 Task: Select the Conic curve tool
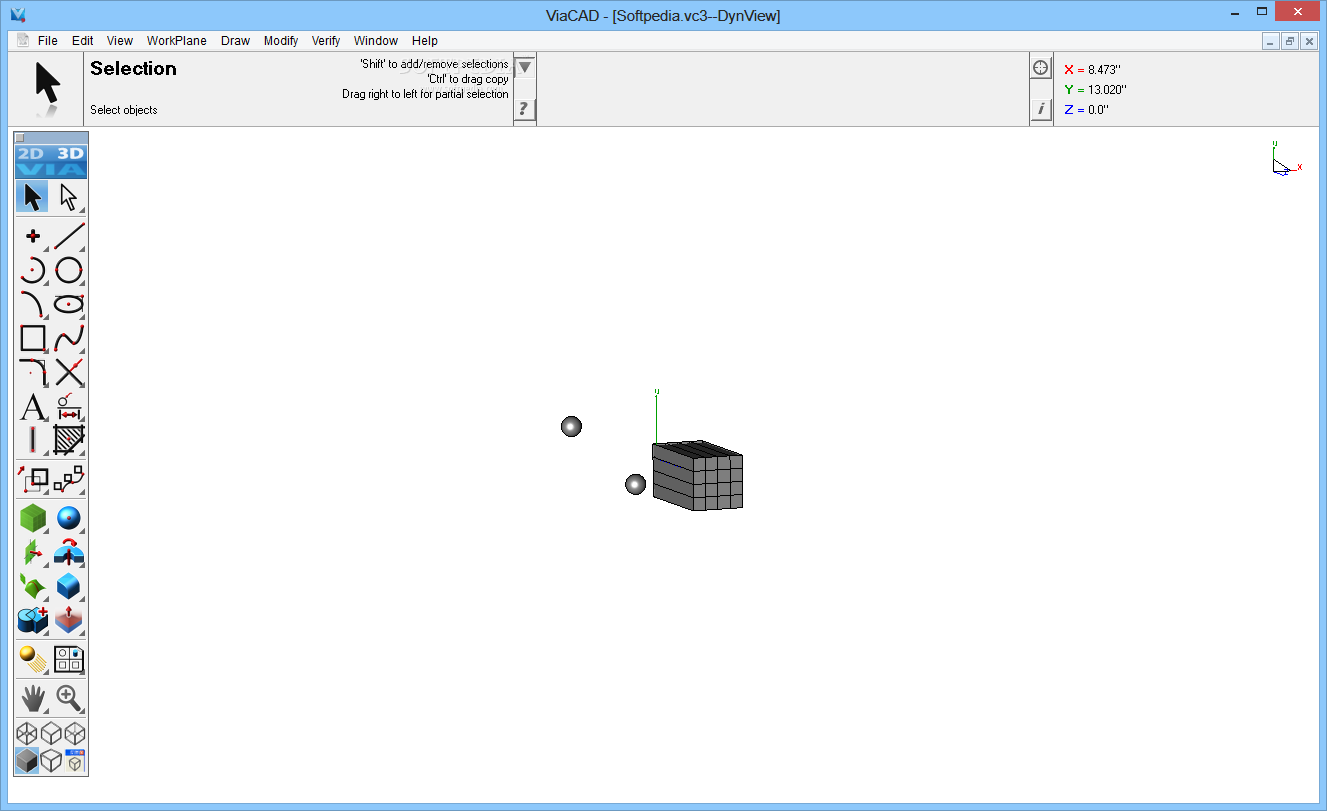[x=33, y=304]
